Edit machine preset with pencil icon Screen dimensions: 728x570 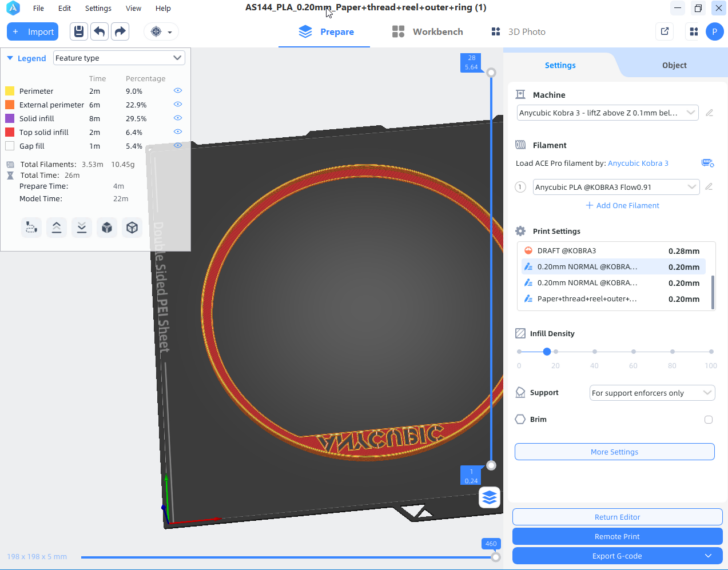[x=709, y=113]
